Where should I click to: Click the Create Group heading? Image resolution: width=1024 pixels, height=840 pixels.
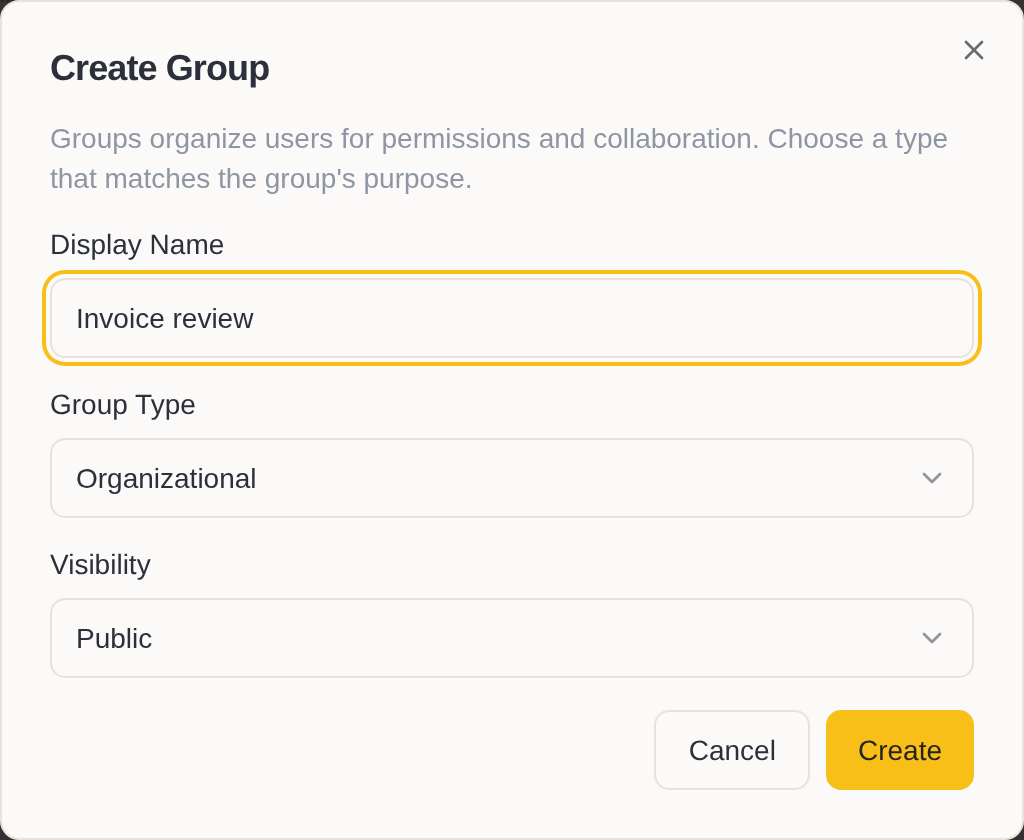click(160, 68)
